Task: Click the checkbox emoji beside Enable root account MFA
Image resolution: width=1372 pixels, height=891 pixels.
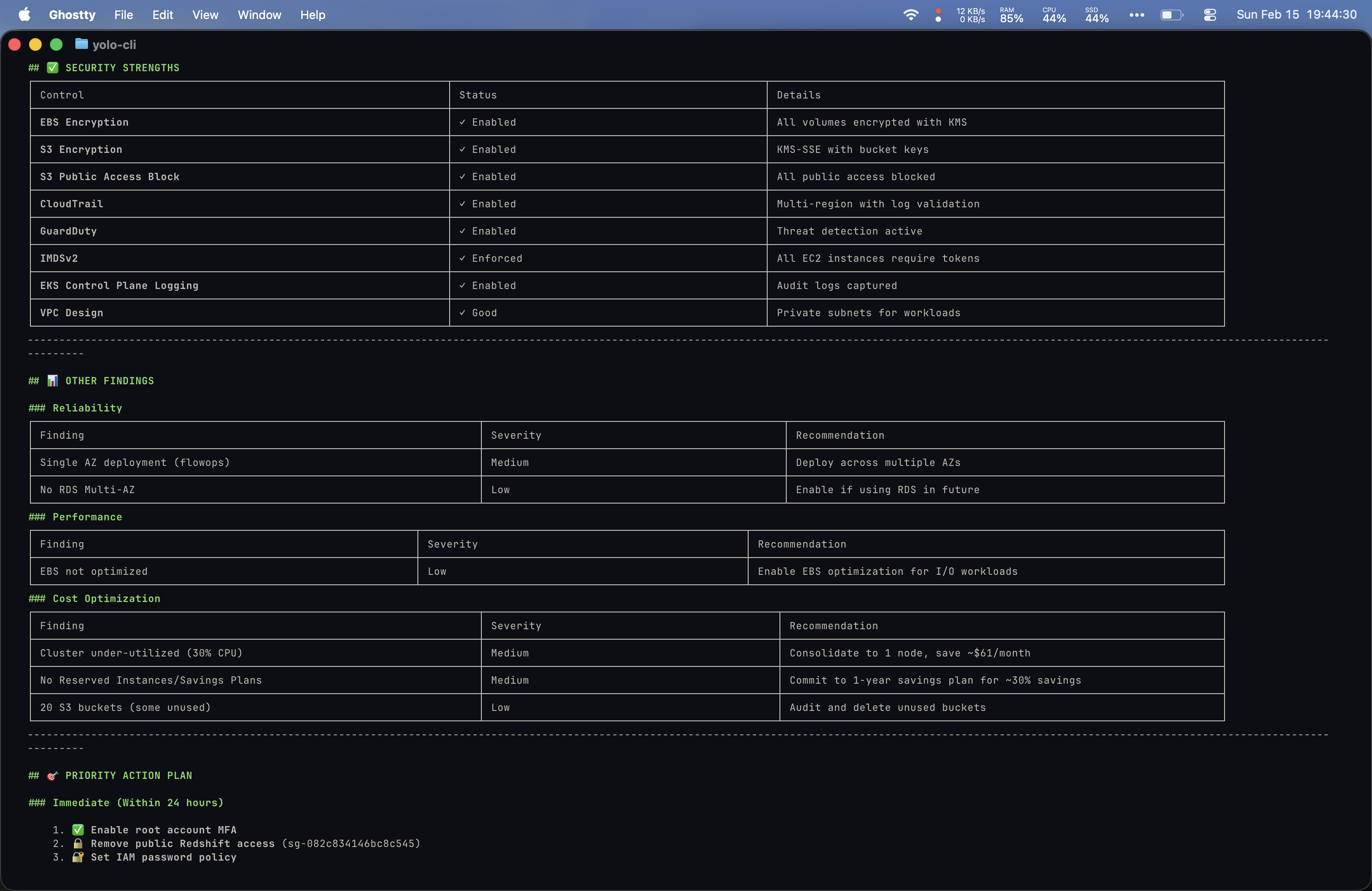Action: tap(78, 830)
